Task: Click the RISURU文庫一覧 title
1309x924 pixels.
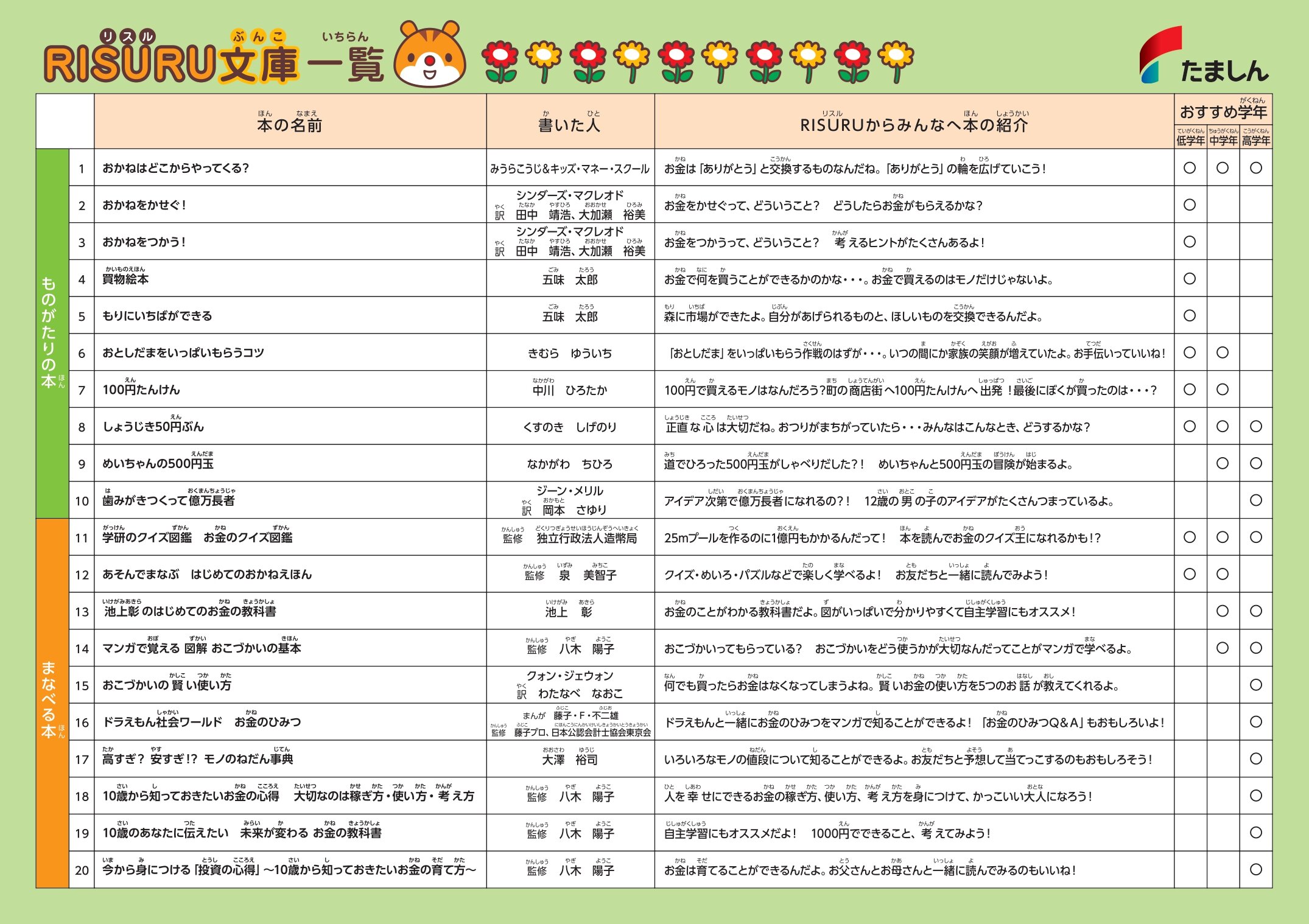Action: click(214, 57)
